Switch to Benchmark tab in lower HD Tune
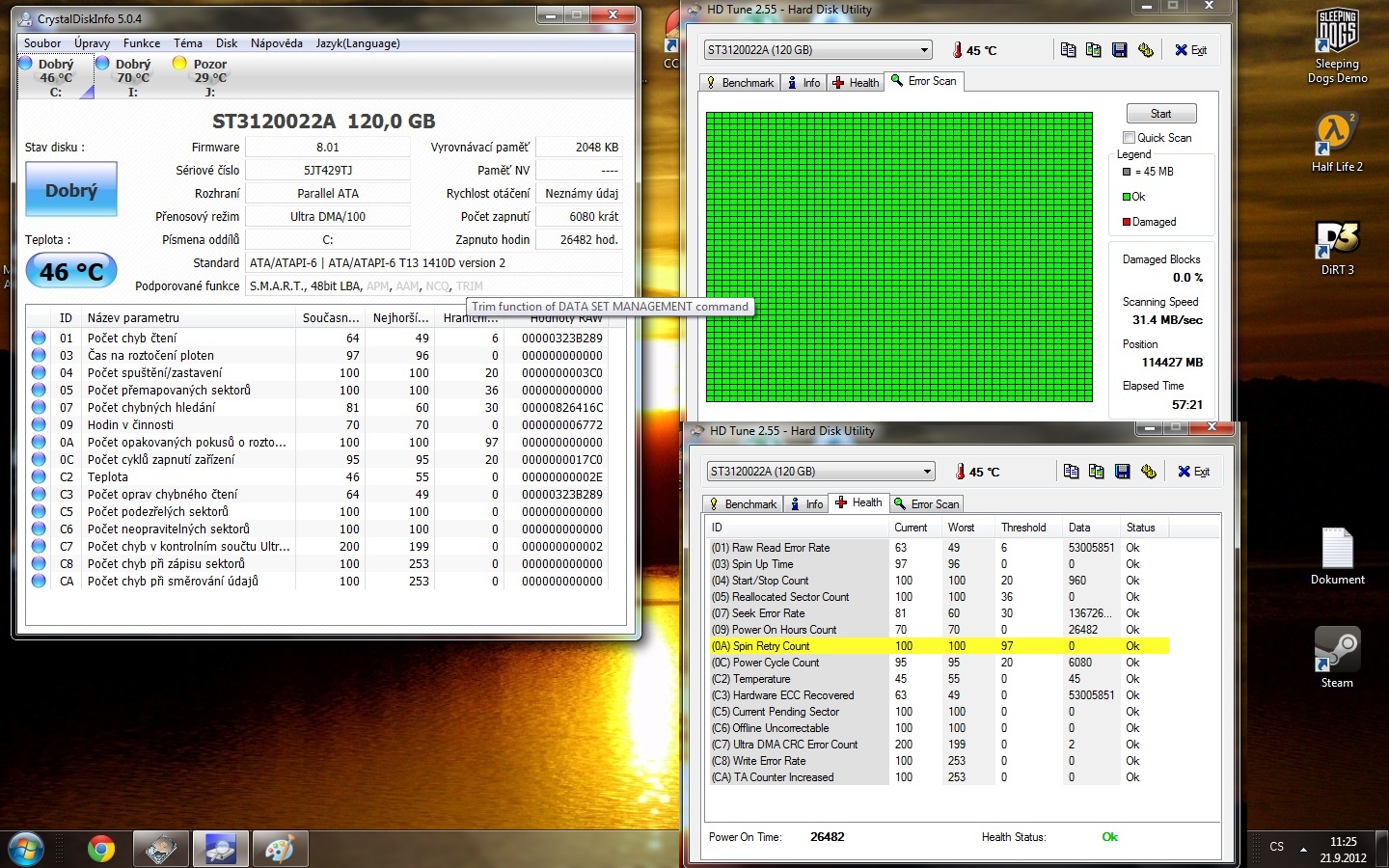This screenshot has width=1389, height=868. [x=743, y=504]
